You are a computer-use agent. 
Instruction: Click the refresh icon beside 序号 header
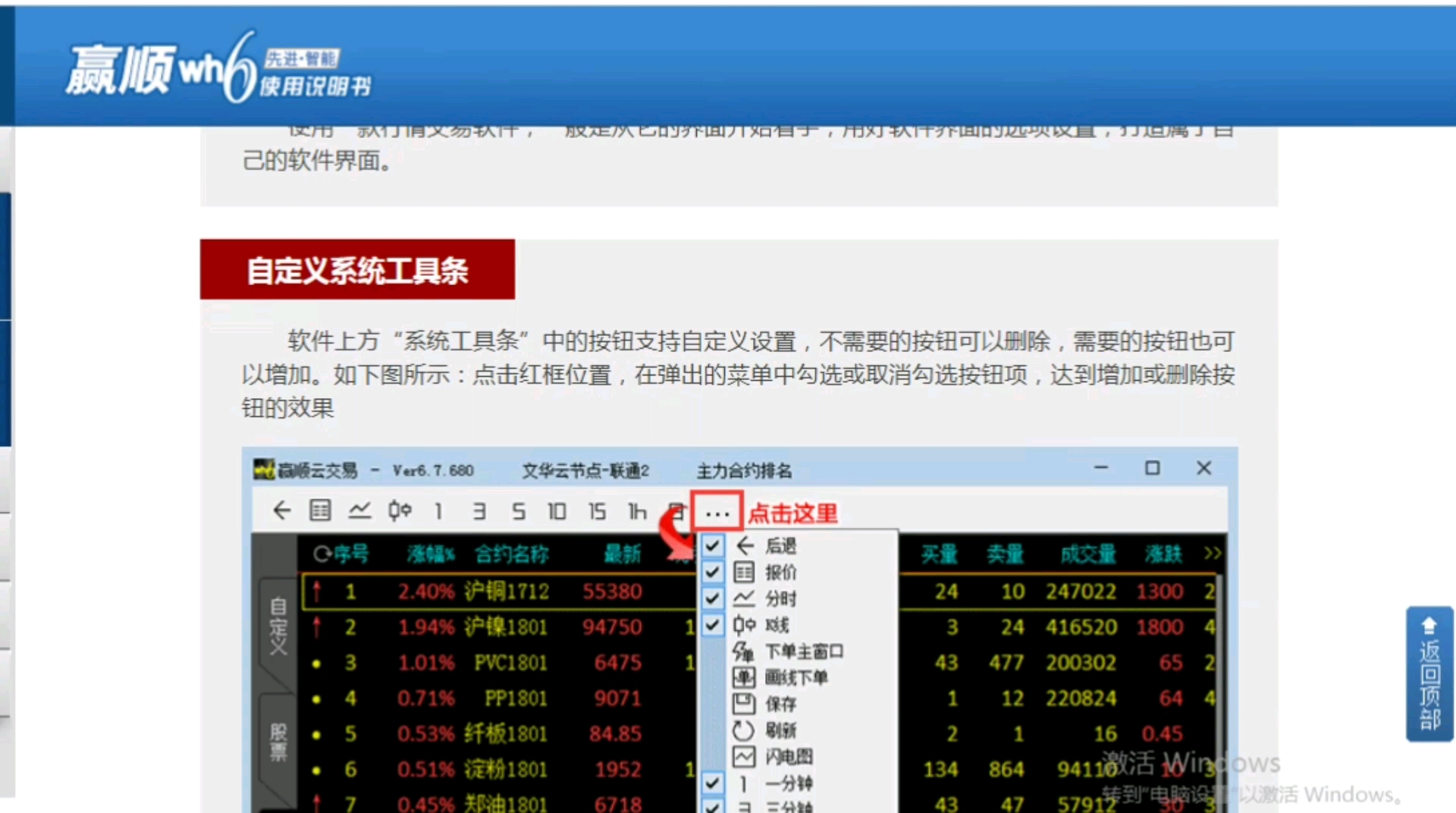point(322,554)
